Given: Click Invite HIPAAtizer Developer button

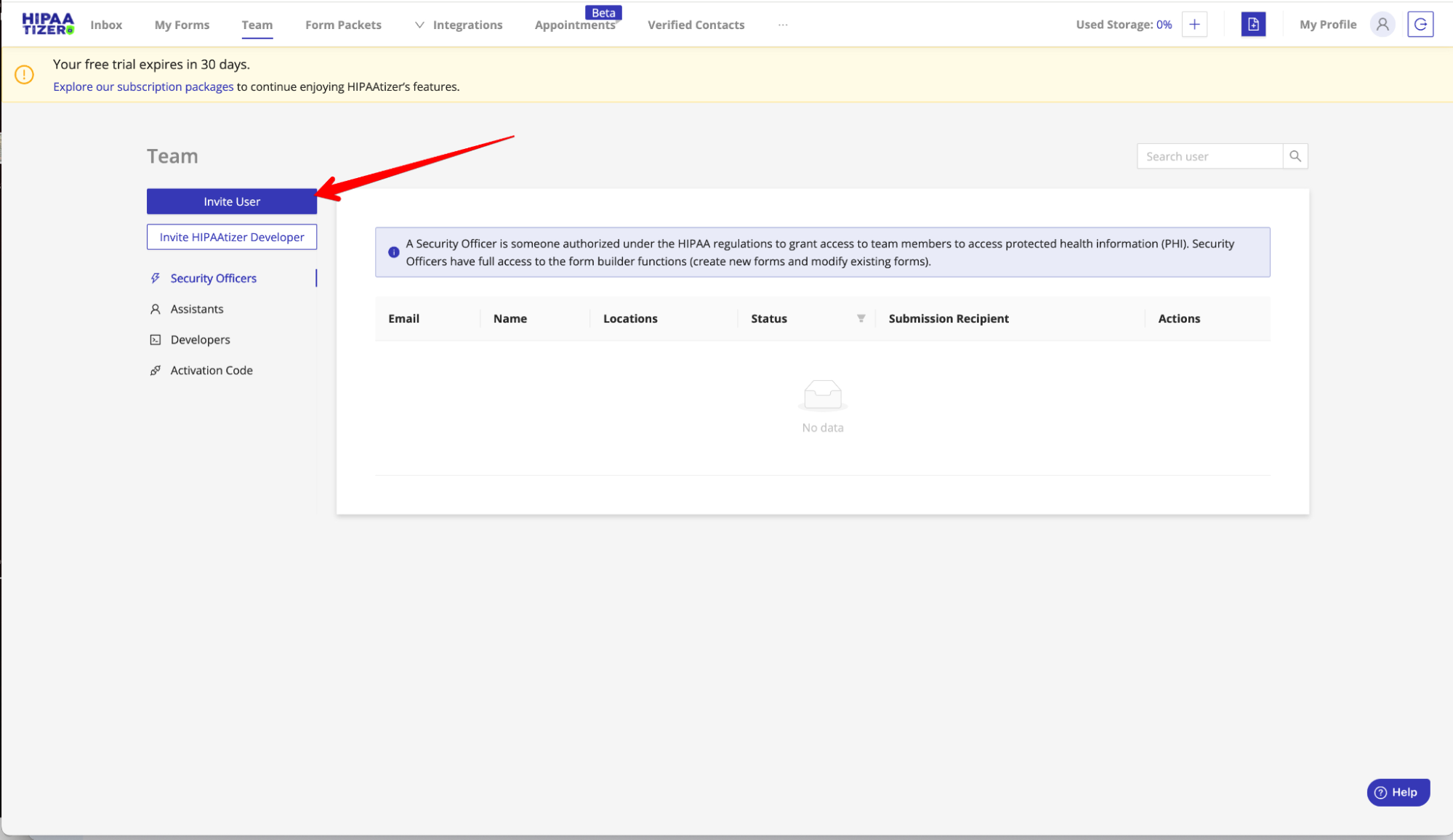Looking at the screenshot, I should (x=231, y=237).
